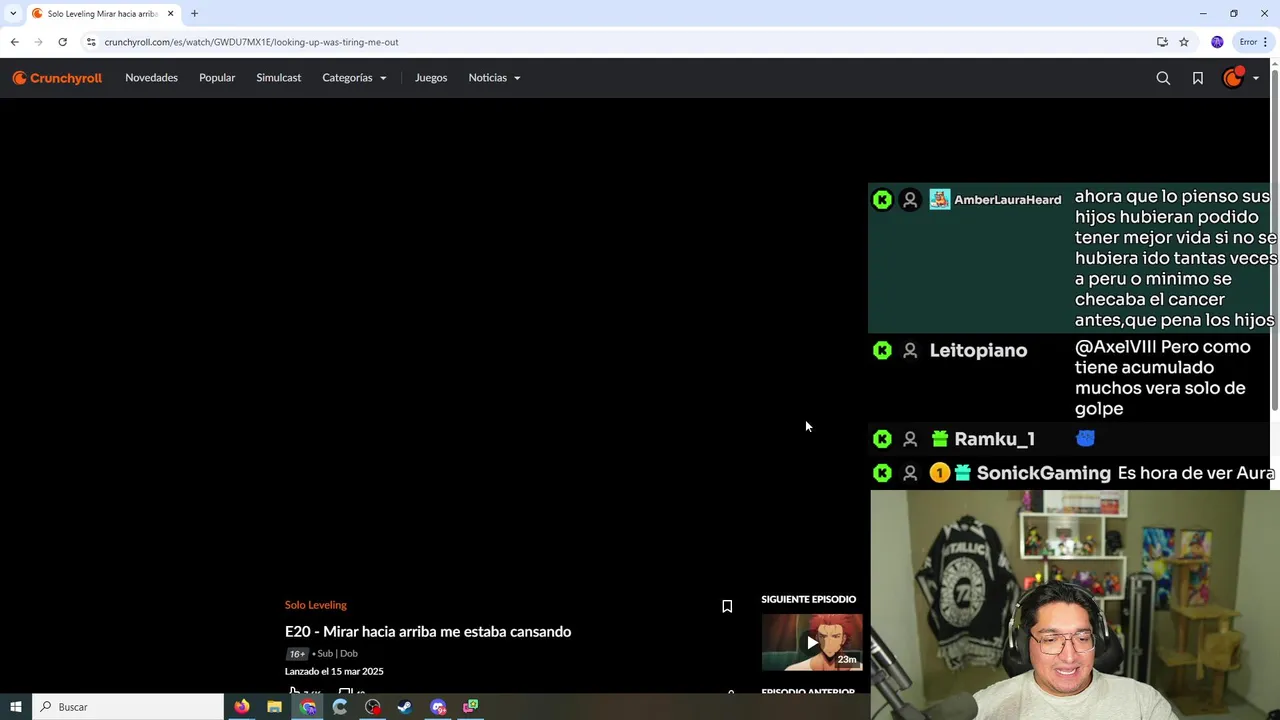Go forward in browser history
This screenshot has height=720, width=1280.
[x=38, y=42]
